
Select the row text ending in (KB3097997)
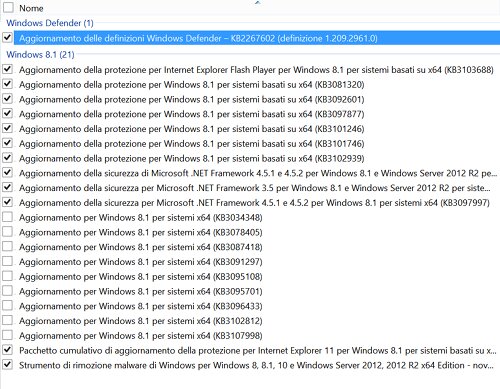tap(254, 203)
